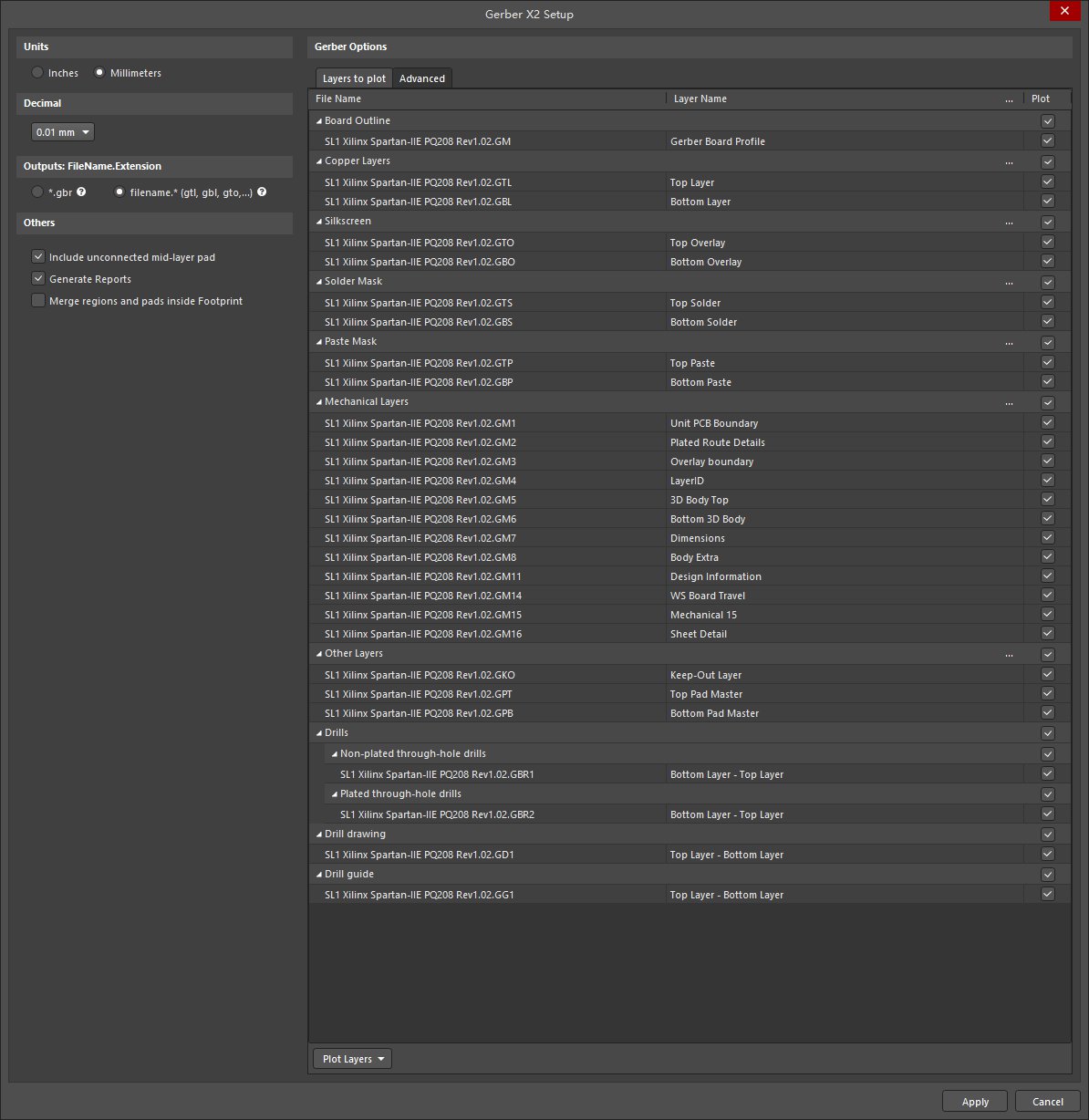The height and width of the screenshot is (1120, 1089).
Task: Select the 3D Body Top layer name
Action: [x=700, y=500]
